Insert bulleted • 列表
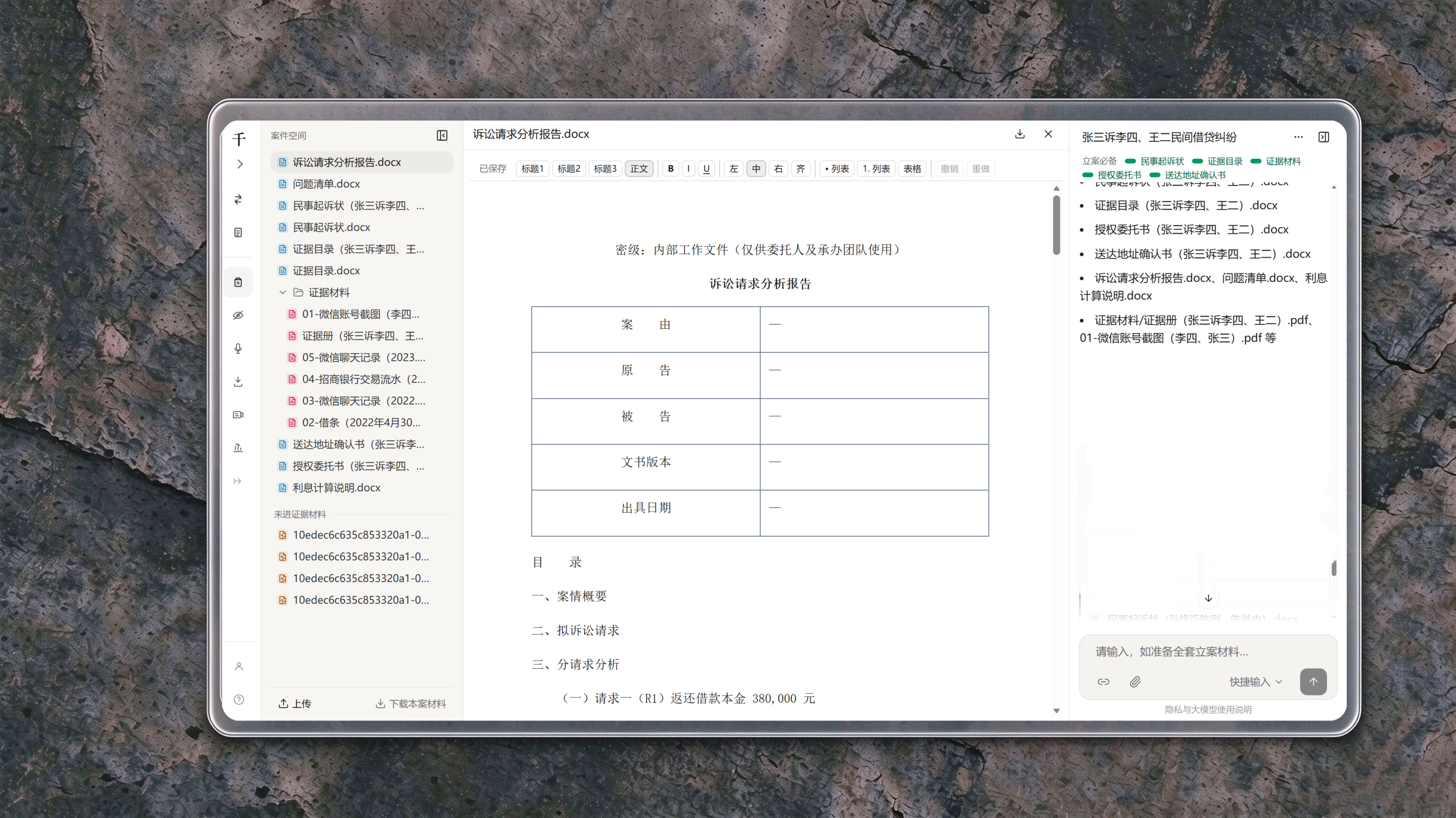1456x818 pixels. tap(836, 168)
